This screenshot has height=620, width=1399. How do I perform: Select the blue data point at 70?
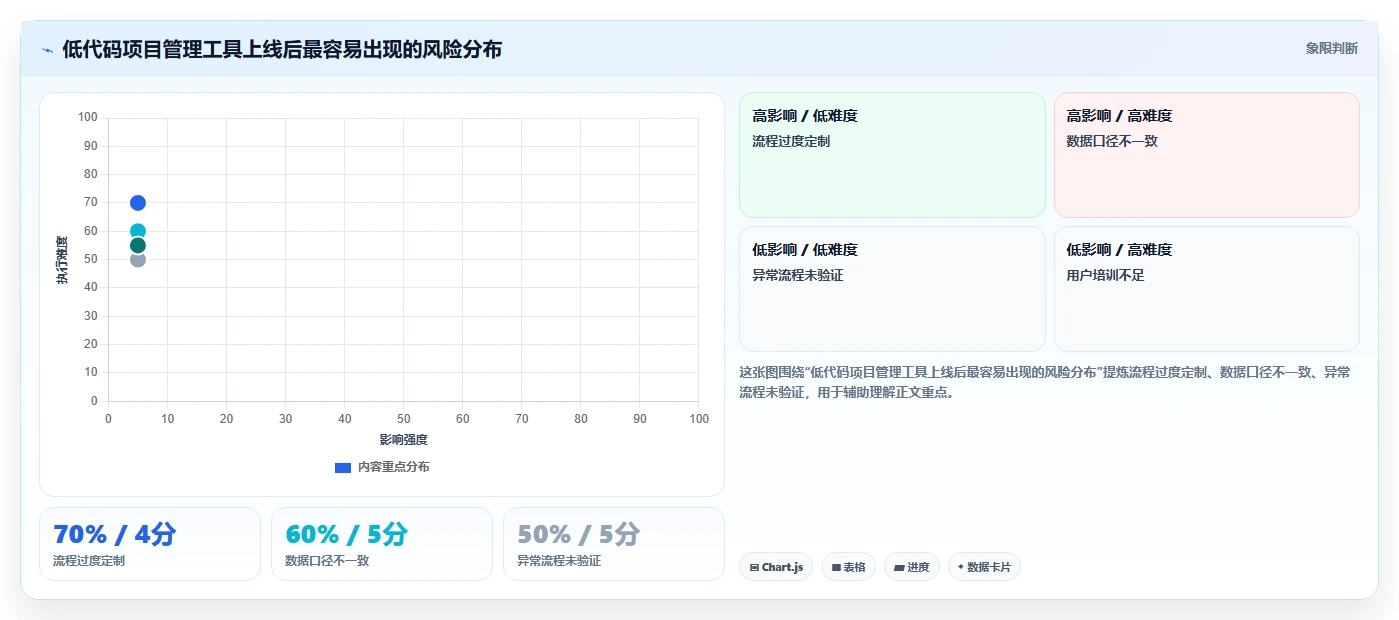138,203
